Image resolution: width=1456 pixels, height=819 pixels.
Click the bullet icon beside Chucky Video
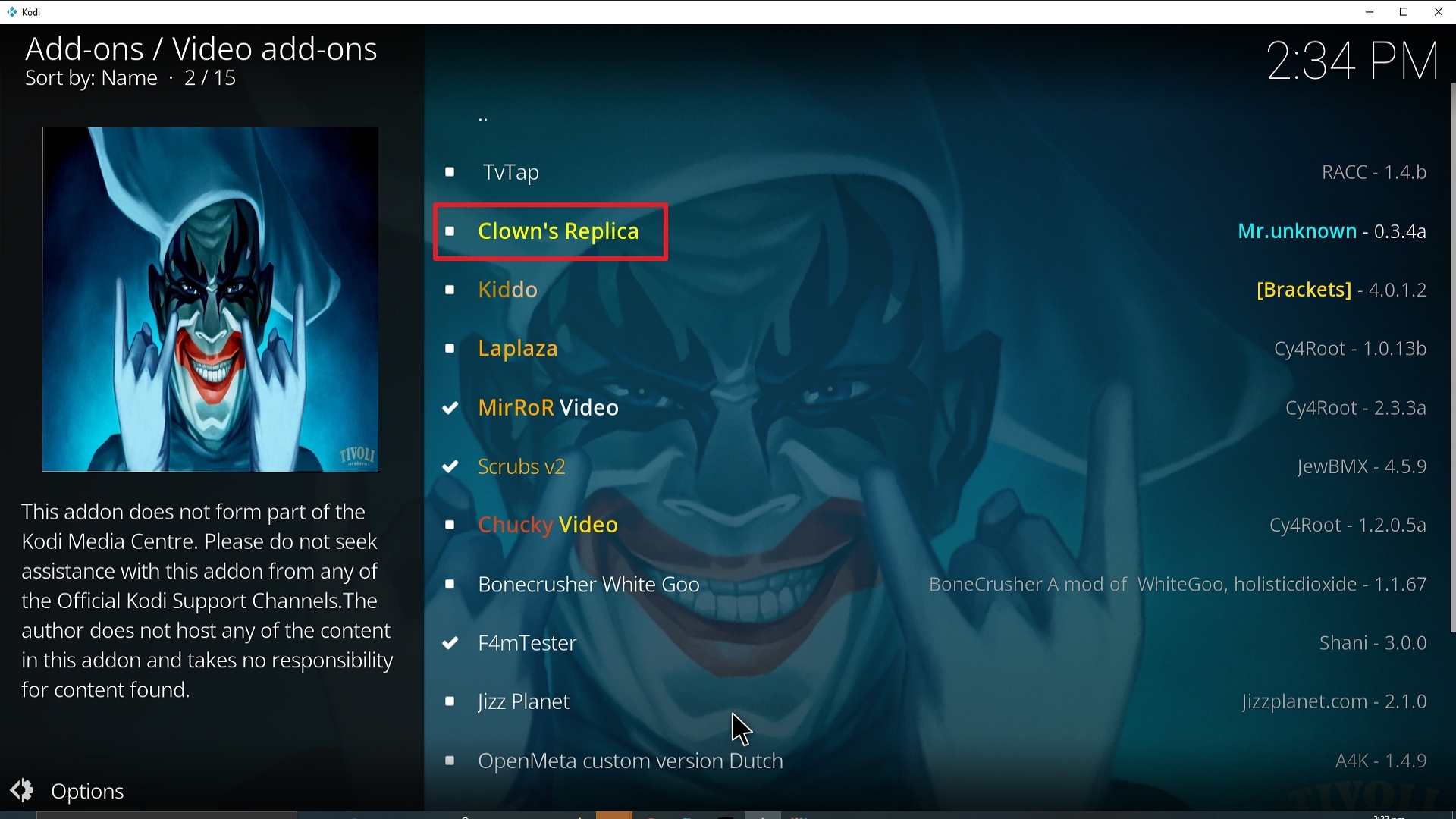[x=450, y=525]
